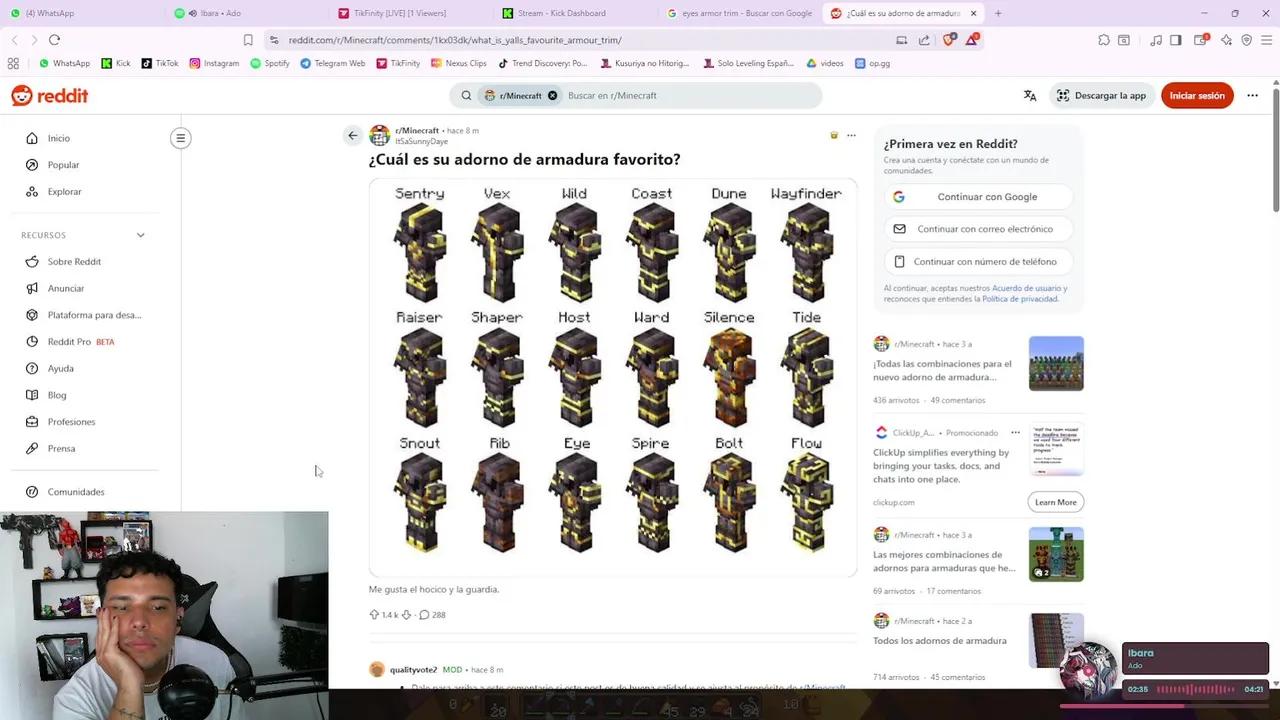1280x720 pixels.
Task: Open the 288 comments icon
Action: (x=432, y=615)
